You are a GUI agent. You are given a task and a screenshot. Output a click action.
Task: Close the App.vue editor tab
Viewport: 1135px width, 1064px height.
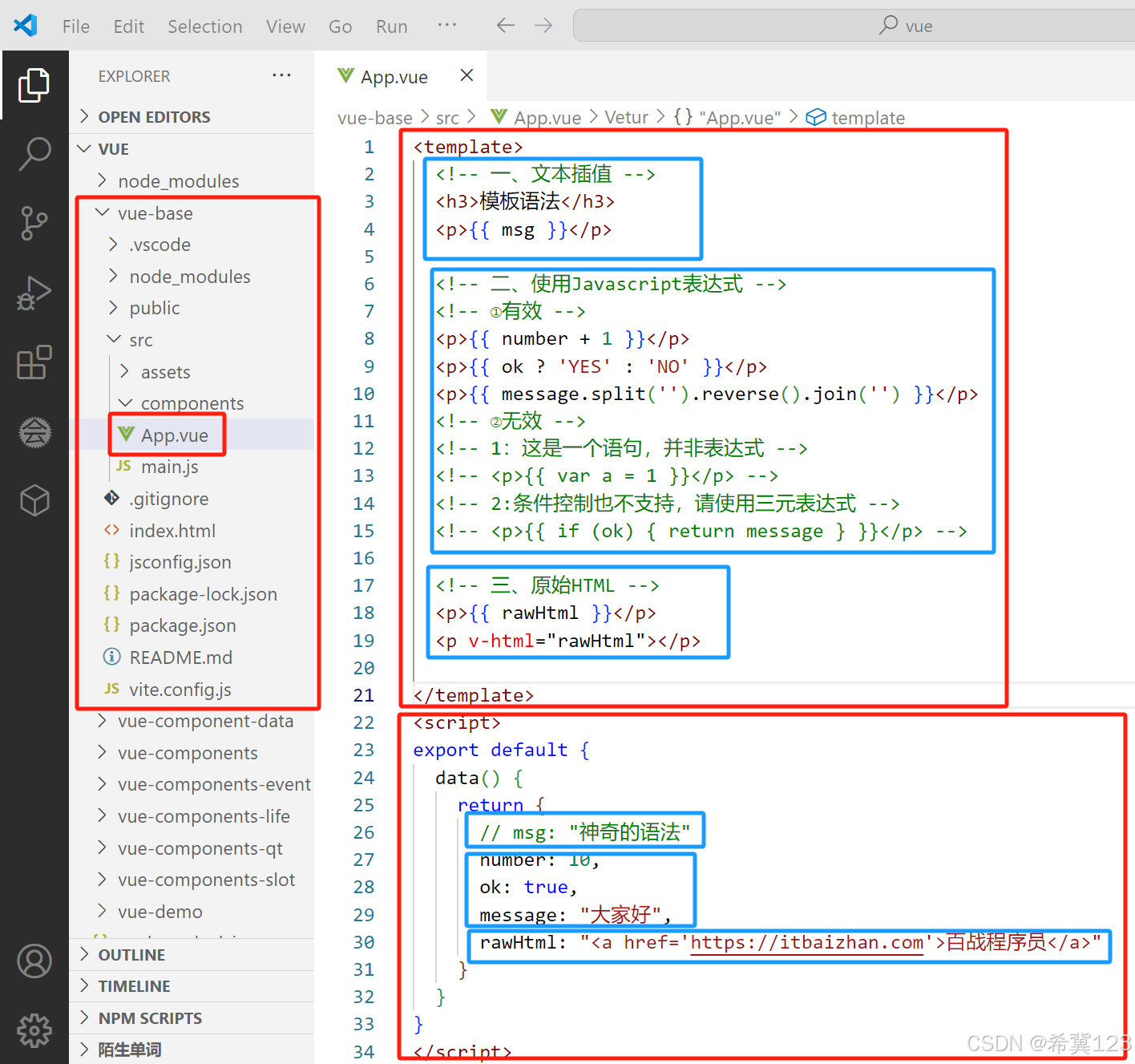tap(467, 75)
